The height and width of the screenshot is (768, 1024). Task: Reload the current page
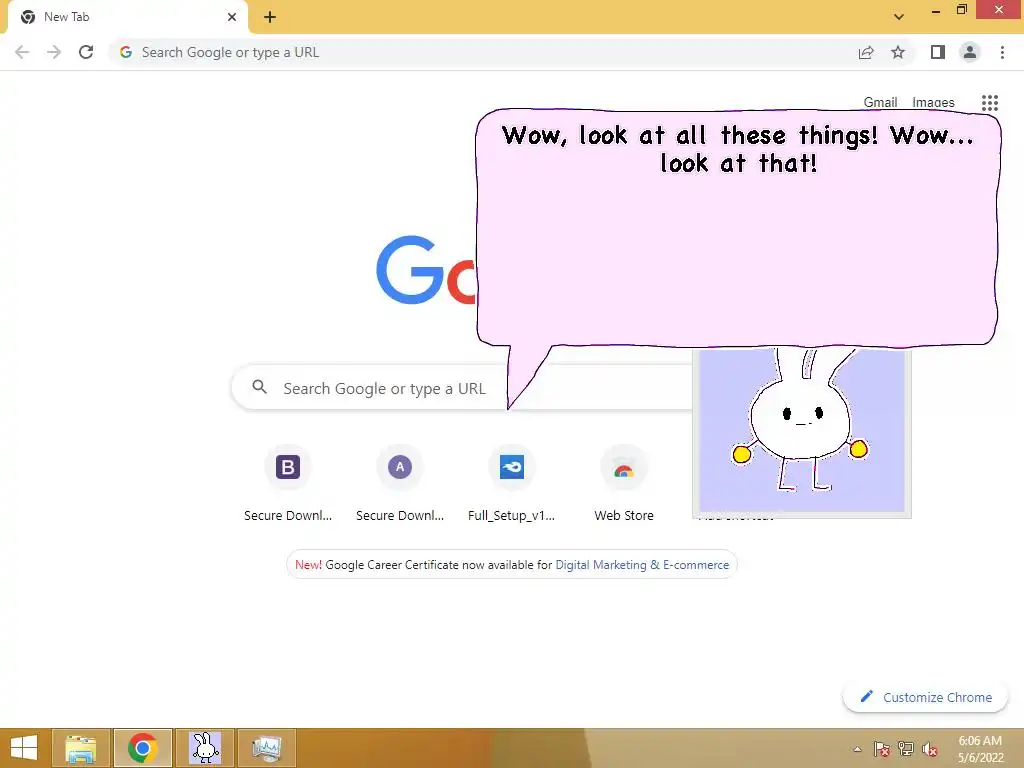86,52
